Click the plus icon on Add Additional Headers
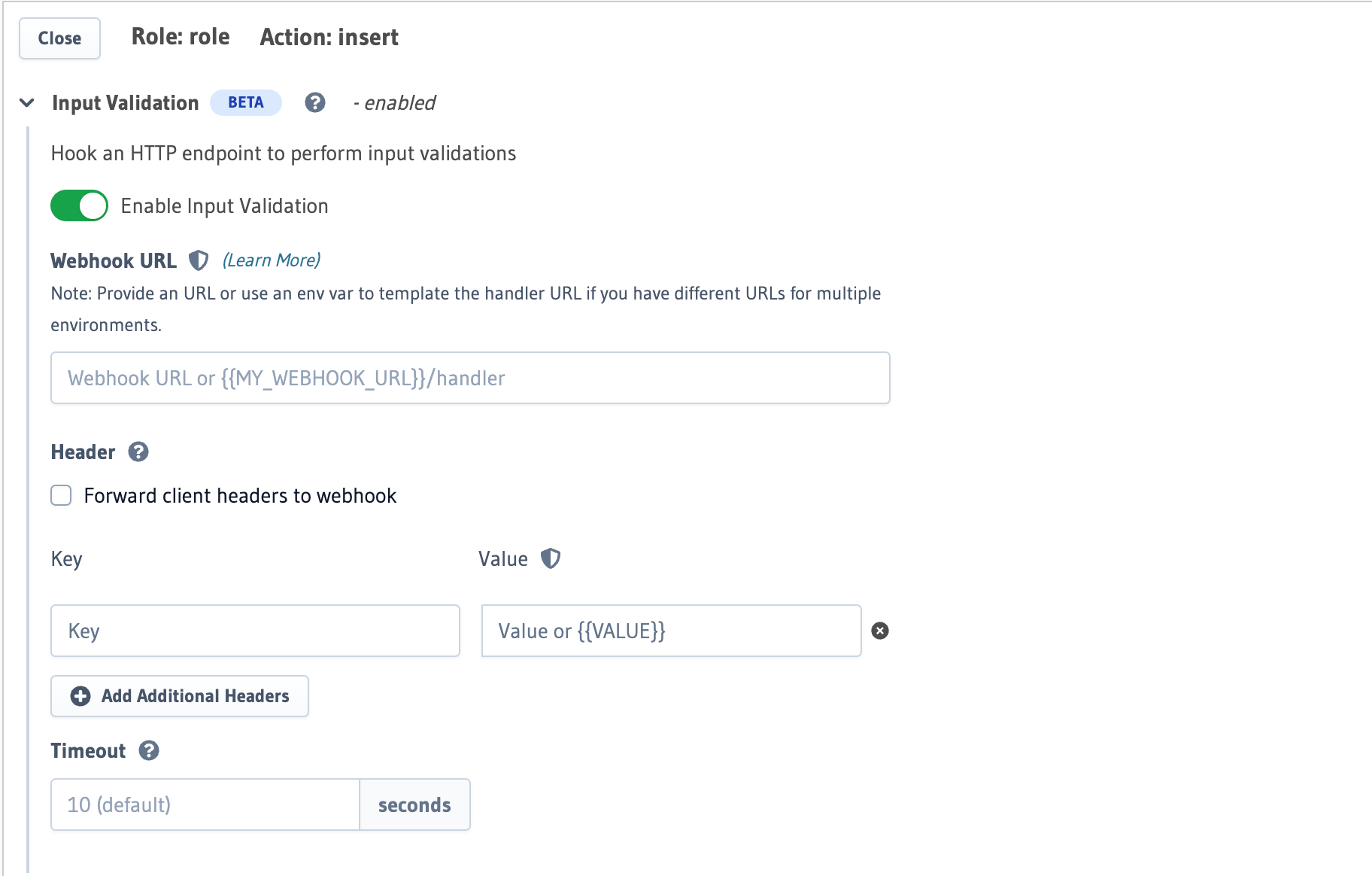Viewport: 1372px width, 876px height. point(80,696)
